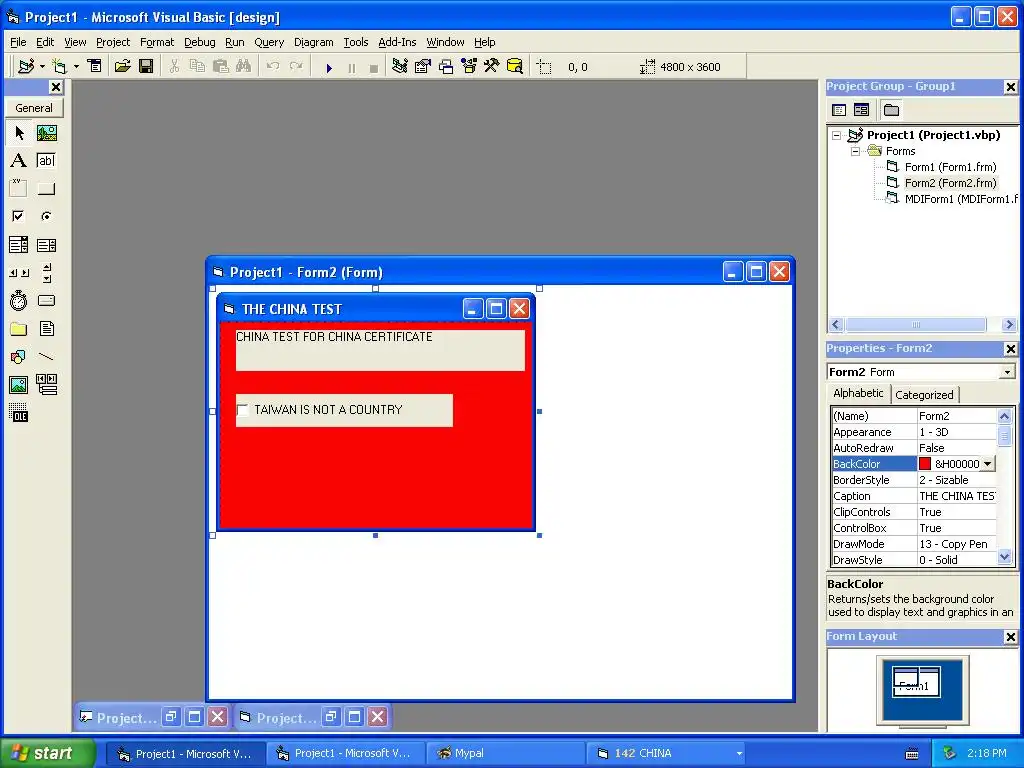This screenshot has height=768, width=1024.
Task: Select the Image control tool
Action: (x=19, y=385)
